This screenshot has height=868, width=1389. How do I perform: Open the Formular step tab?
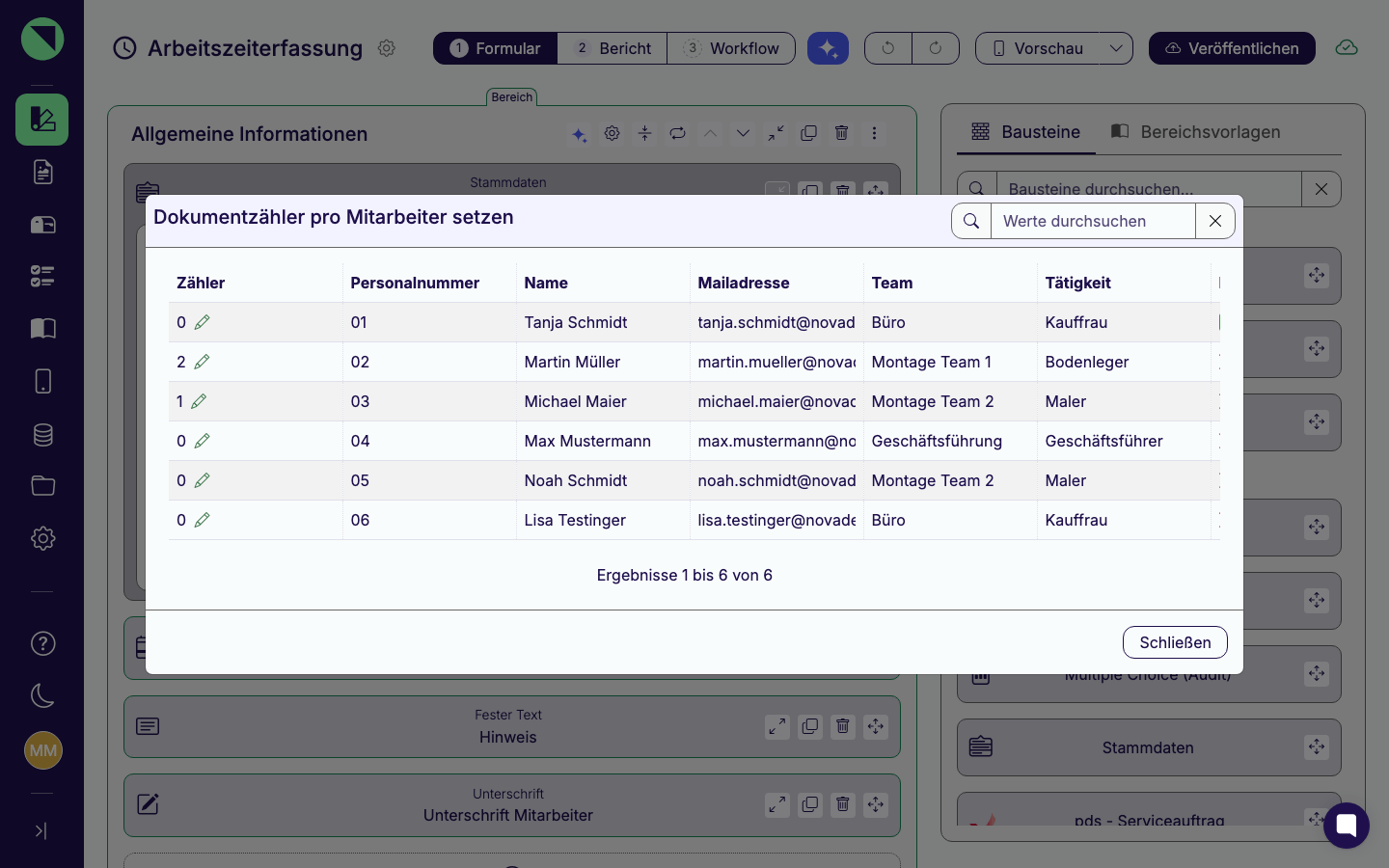coord(496,48)
